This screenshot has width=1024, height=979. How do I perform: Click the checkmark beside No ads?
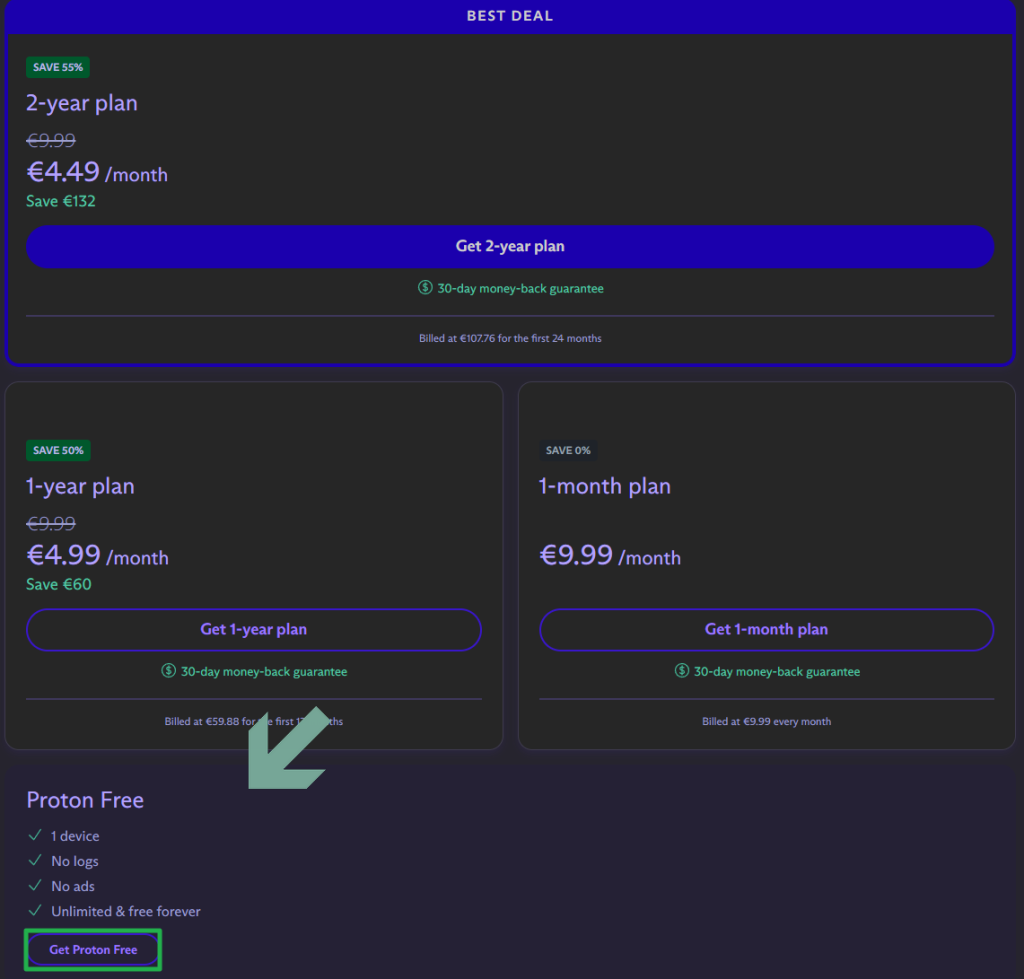[x=35, y=886]
